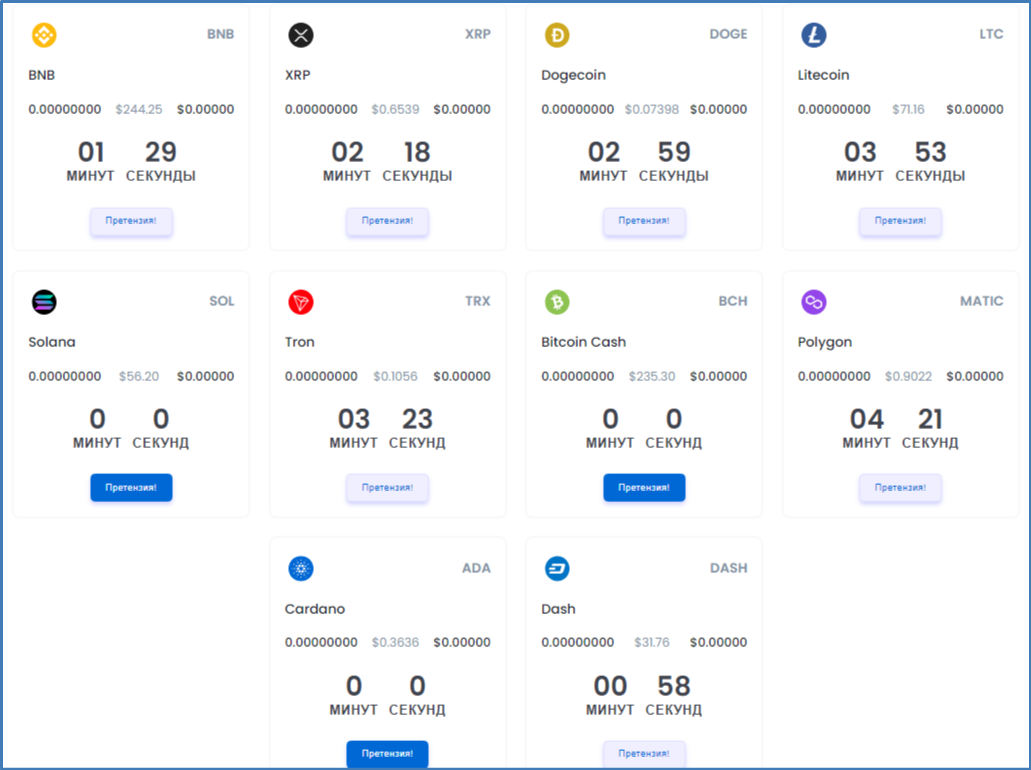Click the Cardano price $0.3636

[395, 642]
